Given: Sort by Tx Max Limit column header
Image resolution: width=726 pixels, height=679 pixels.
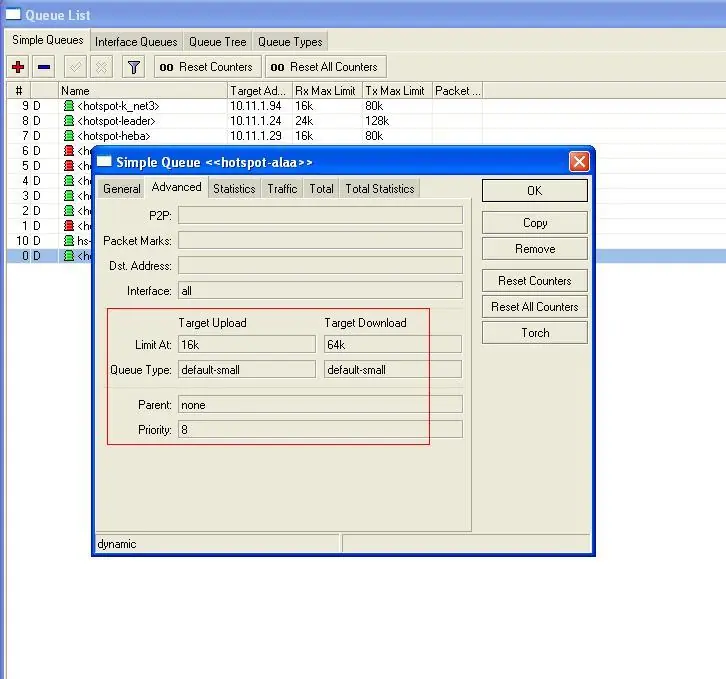Looking at the screenshot, I should pyautogui.click(x=397, y=91).
